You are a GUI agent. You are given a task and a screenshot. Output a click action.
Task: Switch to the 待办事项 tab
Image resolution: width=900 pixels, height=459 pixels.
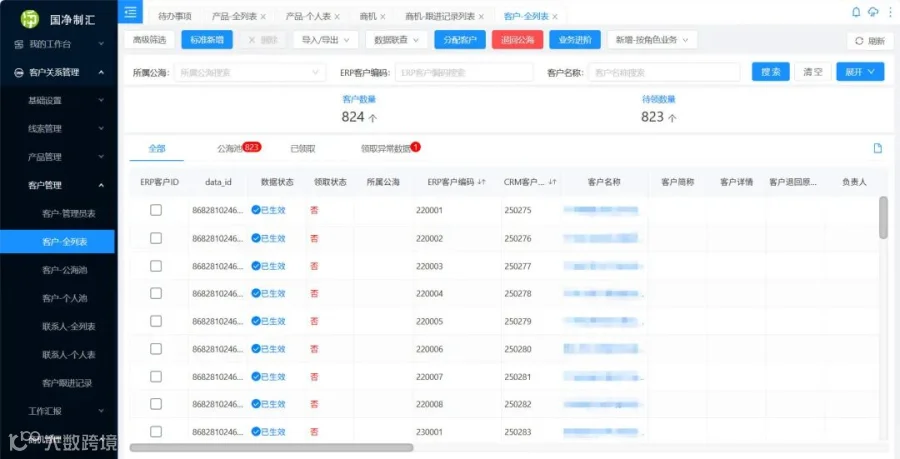tap(174, 17)
